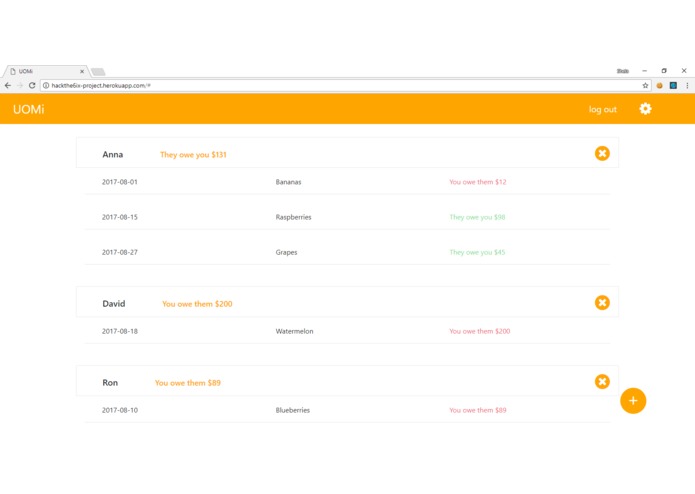This screenshot has width=695, height=494.
Task: Select David name heading
Action: pyautogui.click(x=114, y=304)
